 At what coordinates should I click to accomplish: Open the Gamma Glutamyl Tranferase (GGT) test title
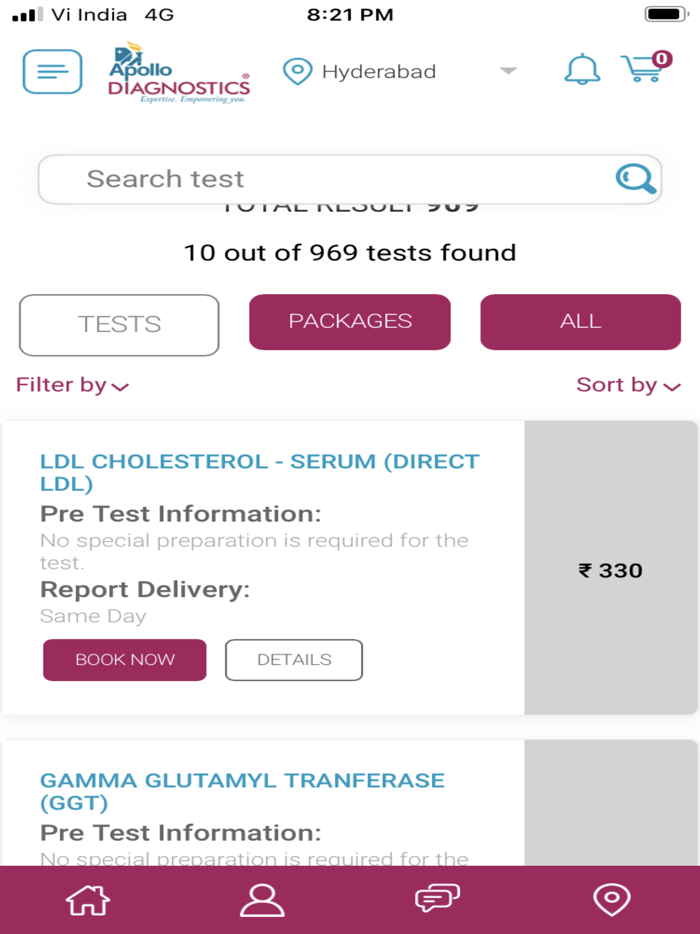click(x=242, y=791)
